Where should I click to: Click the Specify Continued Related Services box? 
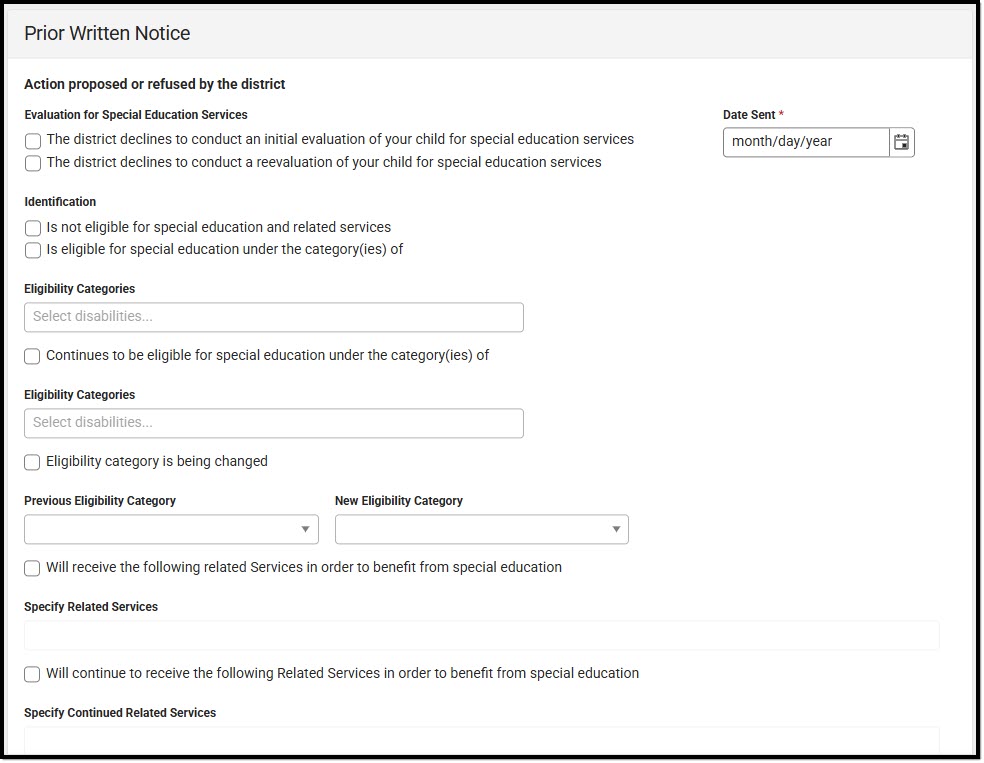click(481, 740)
